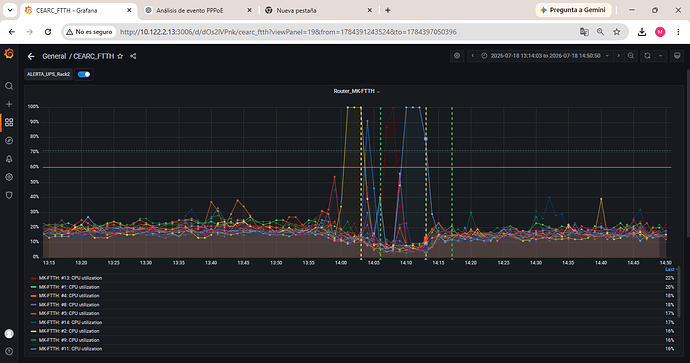
Task: Click the #1 series green color swatch
Action: pyautogui.click(x=33, y=287)
